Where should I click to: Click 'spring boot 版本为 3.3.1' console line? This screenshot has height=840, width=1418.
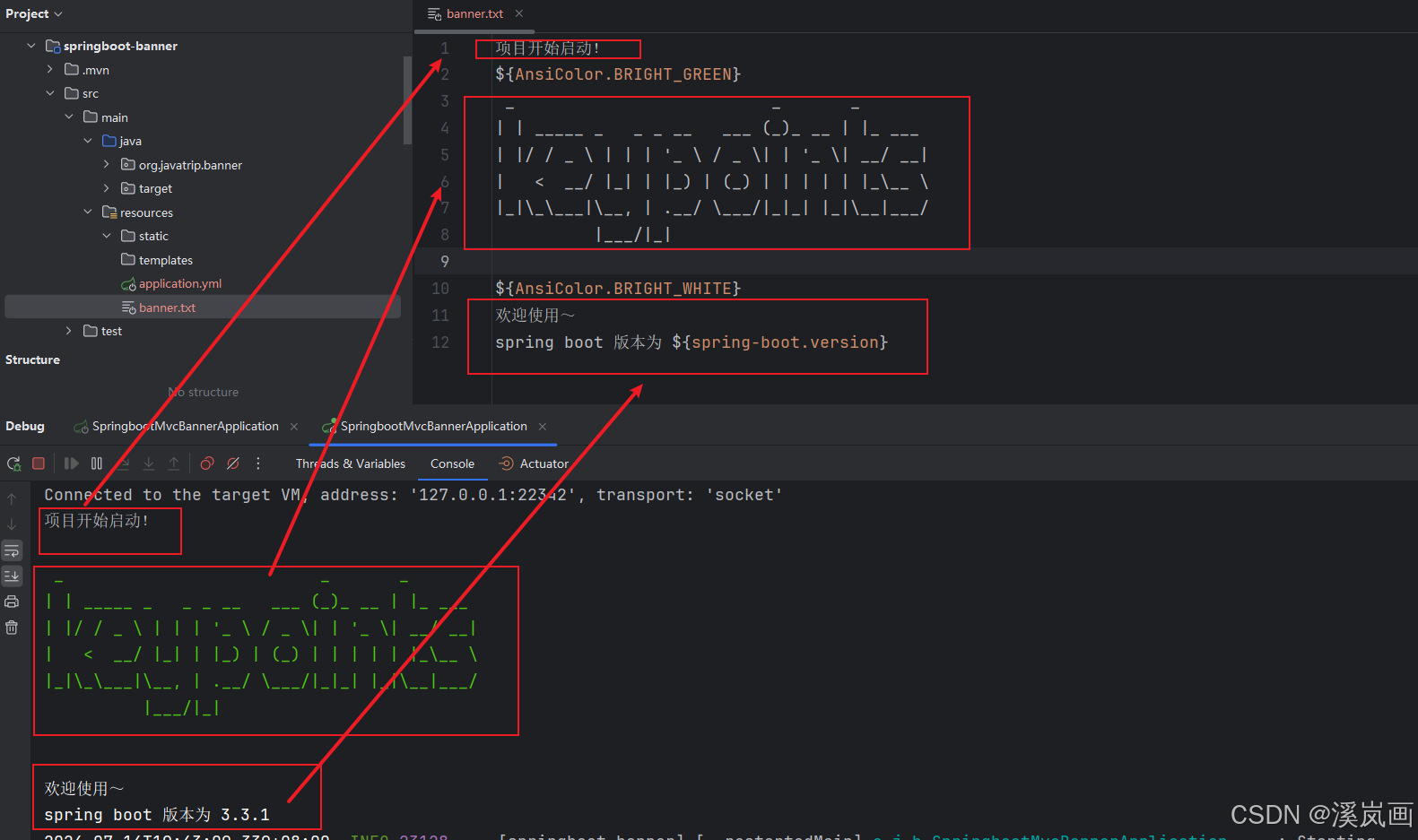[157, 815]
